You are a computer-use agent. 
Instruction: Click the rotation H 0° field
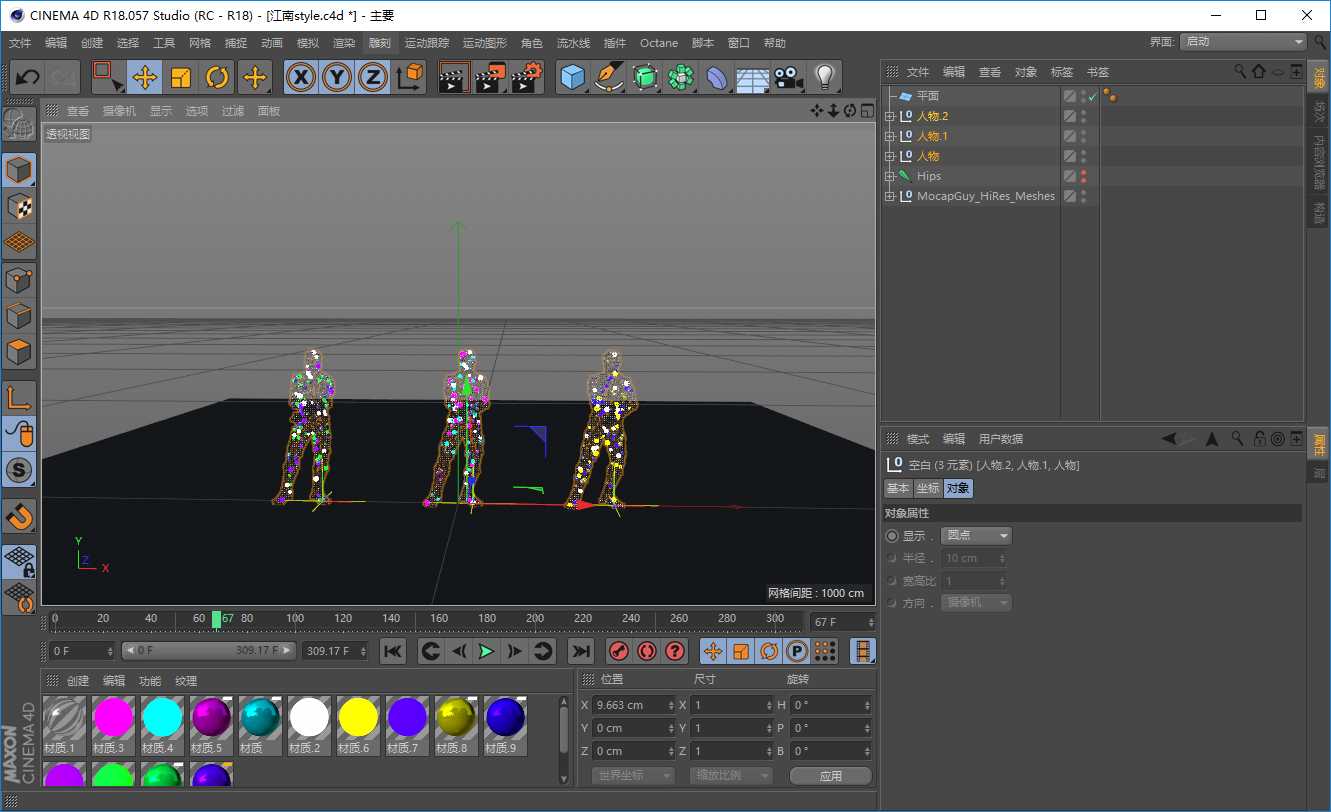(x=830, y=705)
